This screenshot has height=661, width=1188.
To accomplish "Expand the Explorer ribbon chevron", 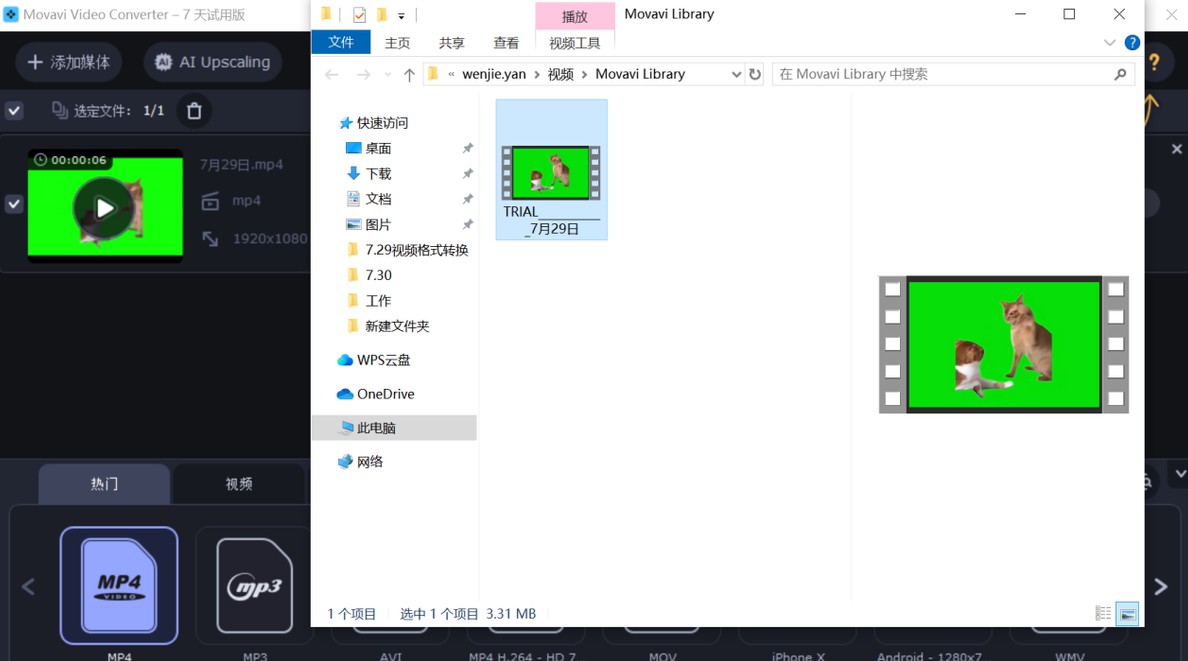I will coord(1109,43).
